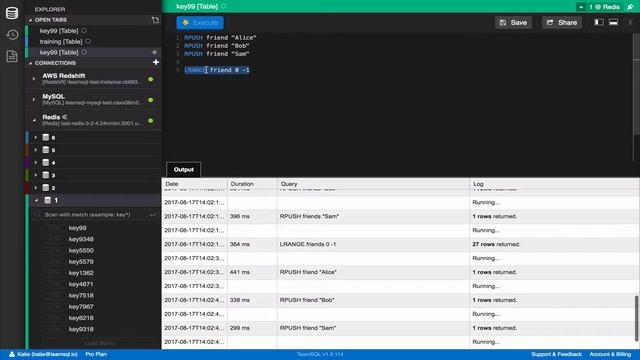Expand the MySQL connection
Viewport: 640px width, 360px height.
(34, 99)
